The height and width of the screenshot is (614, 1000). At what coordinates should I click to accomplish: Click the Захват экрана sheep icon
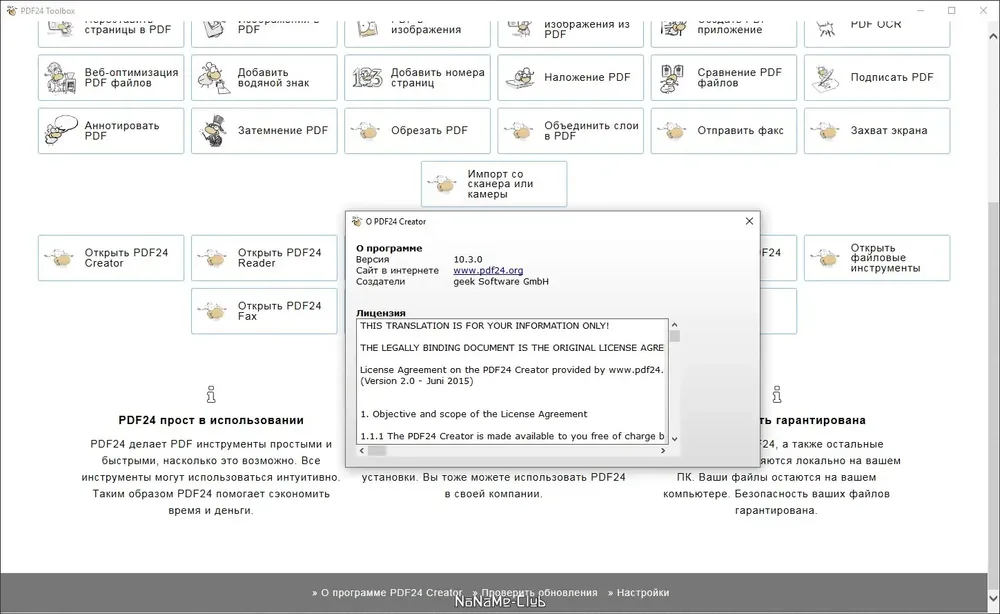(825, 131)
